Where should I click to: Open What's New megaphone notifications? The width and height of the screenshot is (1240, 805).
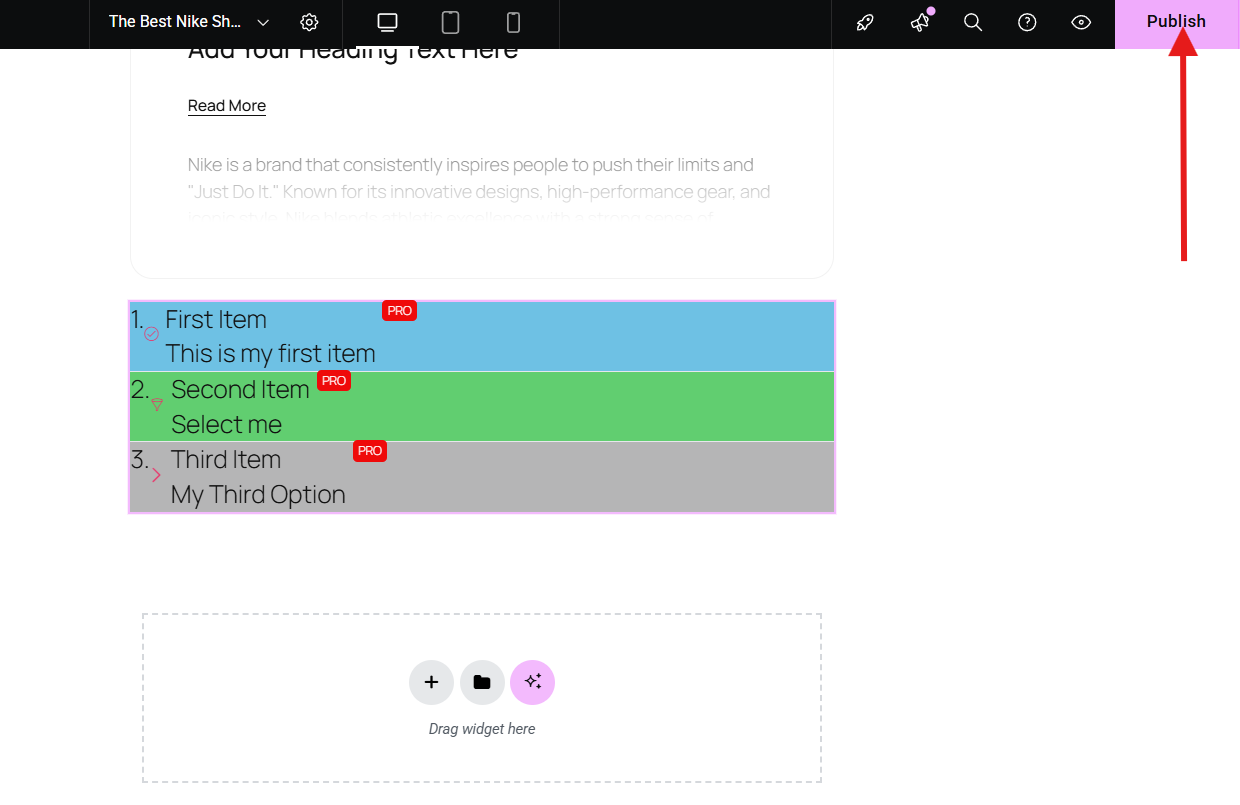(x=919, y=22)
